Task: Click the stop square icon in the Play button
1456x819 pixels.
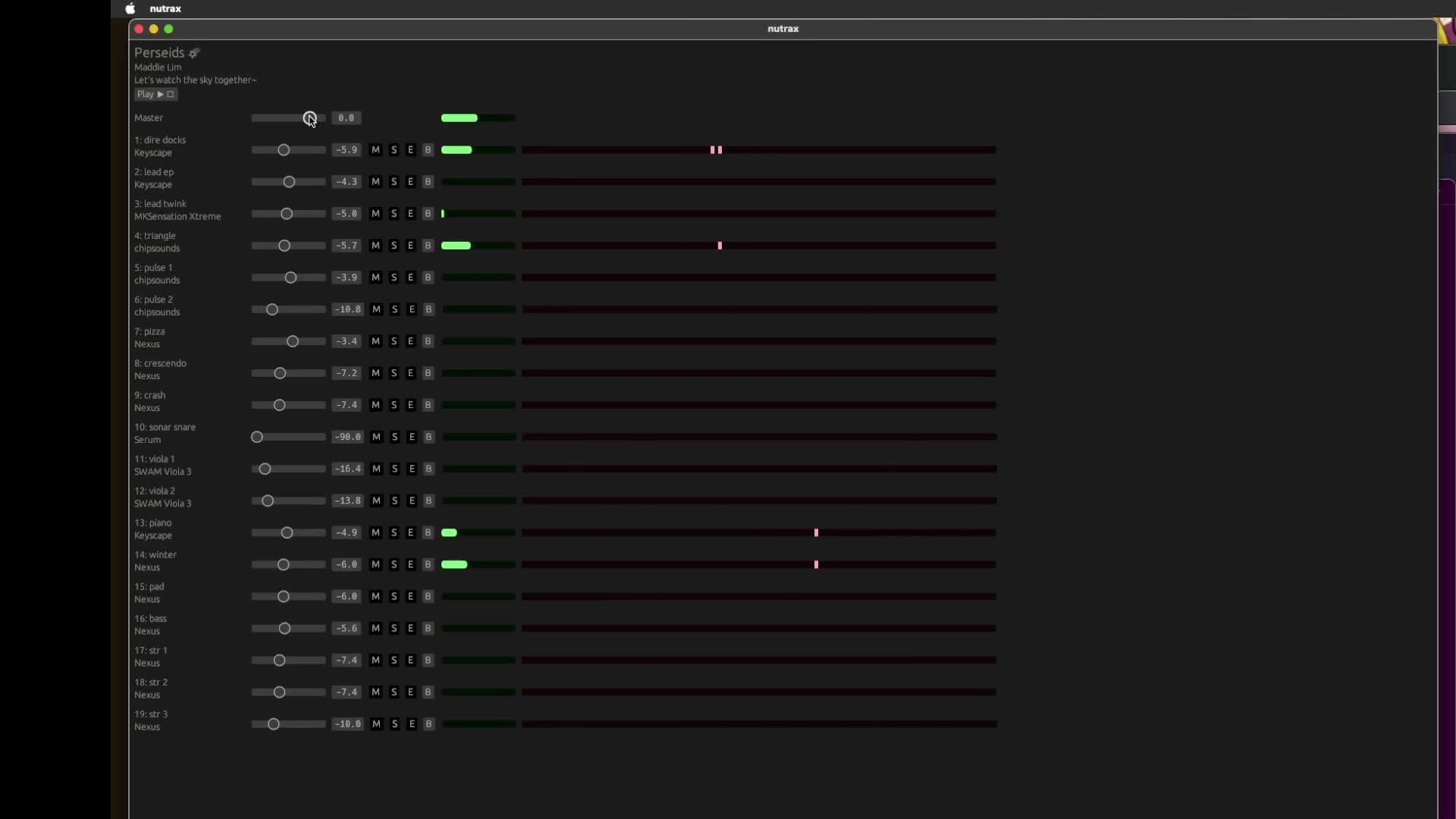Action: click(x=170, y=94)
